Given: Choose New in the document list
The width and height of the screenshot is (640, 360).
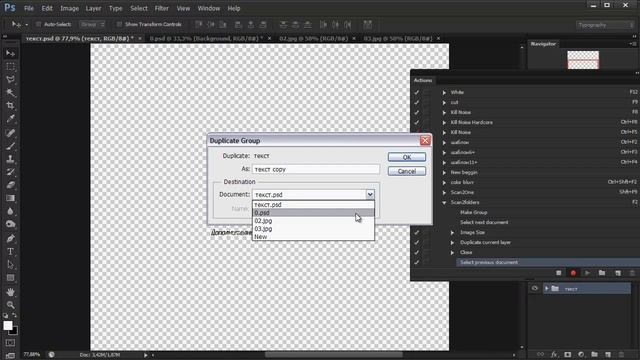Looking at the screenshot, I should pos(313,237).
